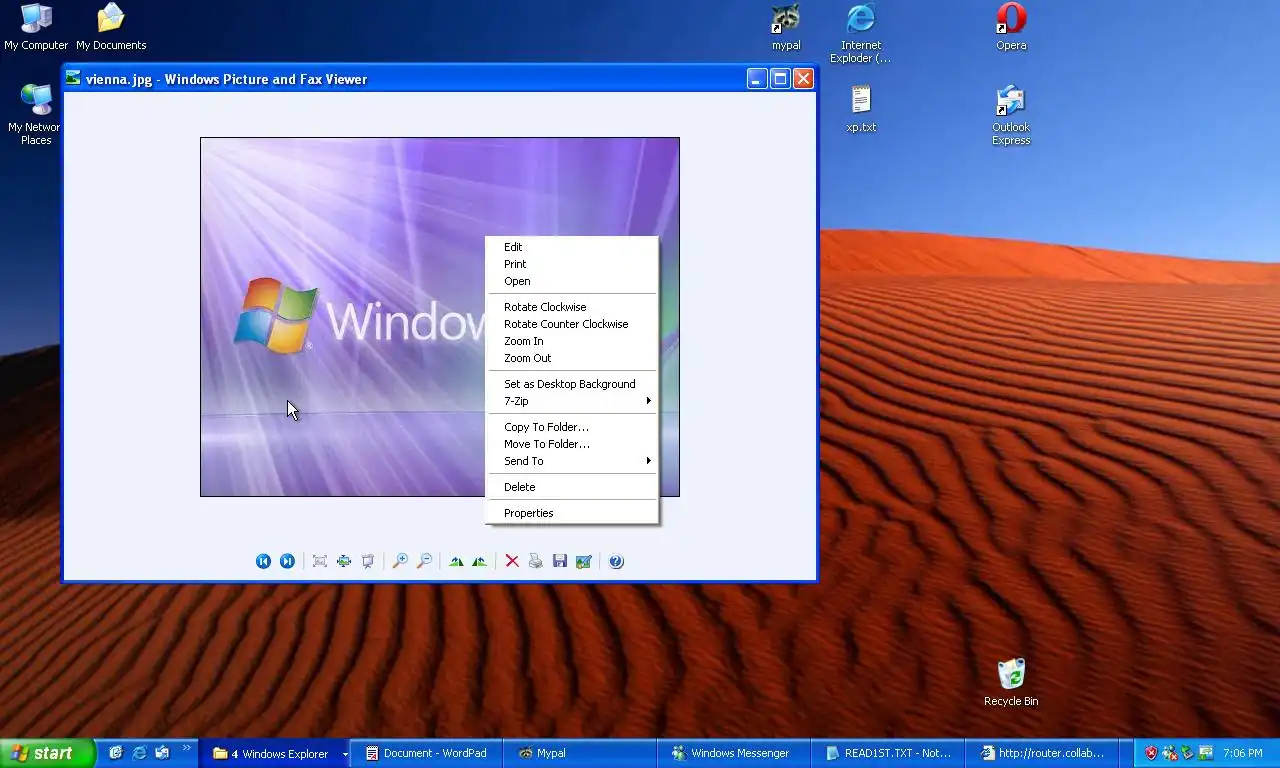Open the My Computer desktop icon

[x=36, y=27]
